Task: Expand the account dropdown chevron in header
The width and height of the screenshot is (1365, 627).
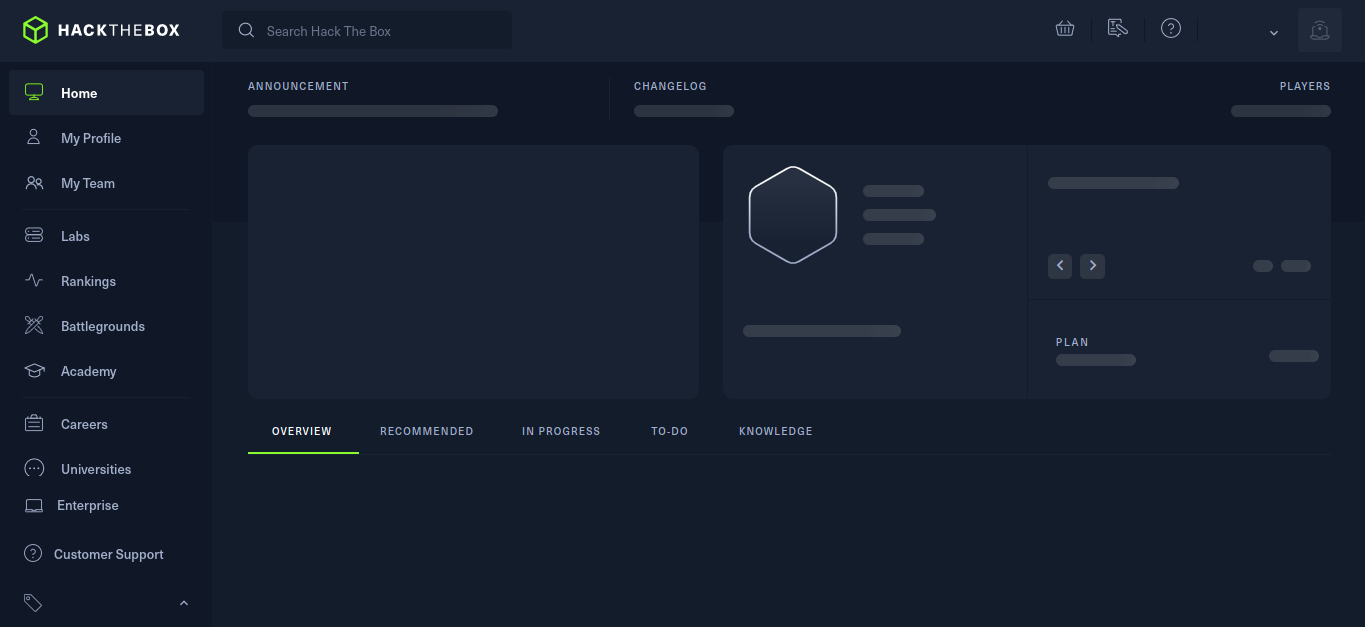Action: pos(1274,33)
